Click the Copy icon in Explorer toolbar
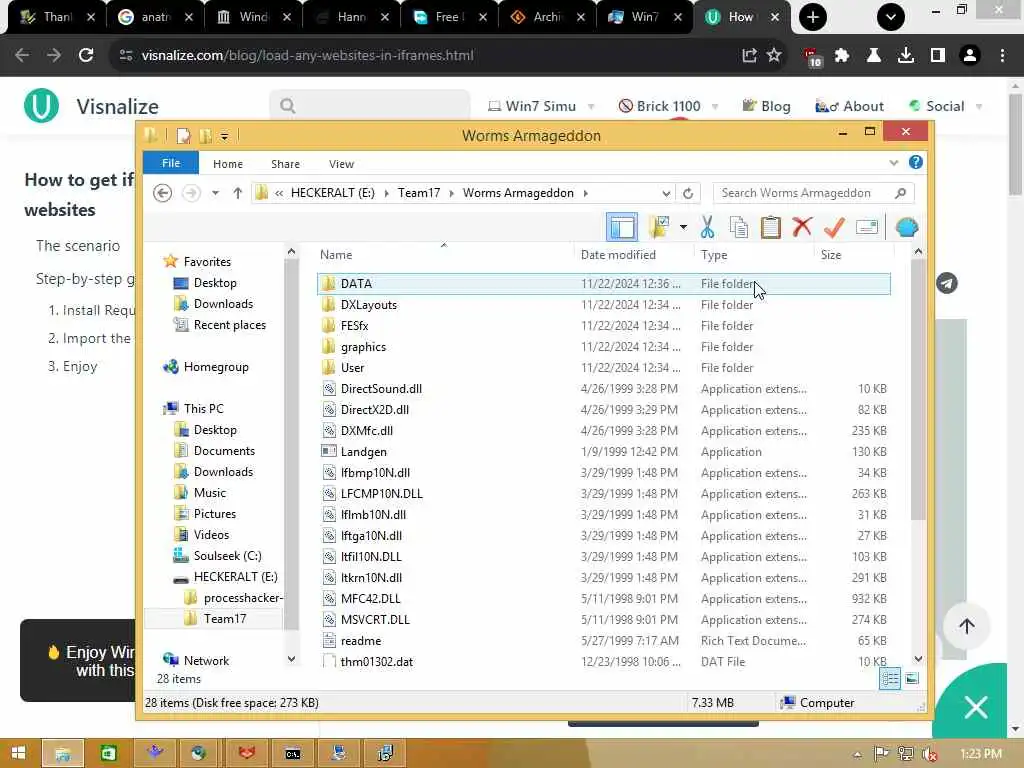1024x768 pixels. click(739, 227)
